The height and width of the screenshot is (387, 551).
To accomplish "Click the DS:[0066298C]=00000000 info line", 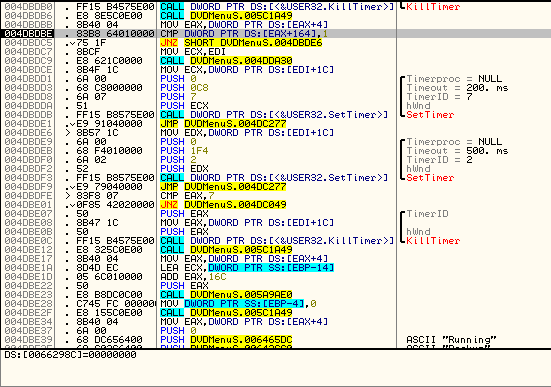I will pyautogui.click(x=70, y=355).
